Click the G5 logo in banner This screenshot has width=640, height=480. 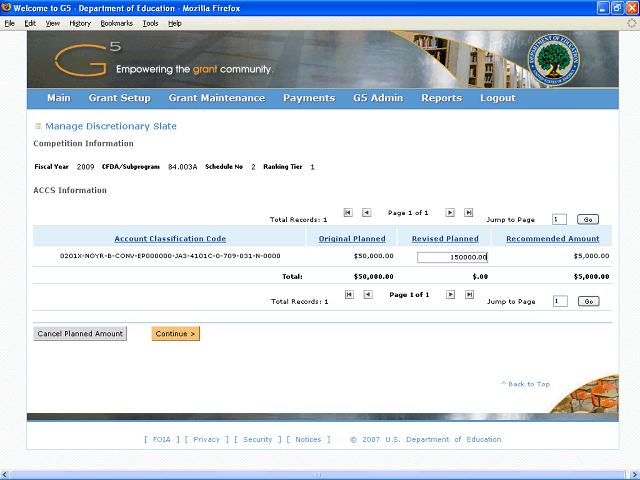coord(88,60)
